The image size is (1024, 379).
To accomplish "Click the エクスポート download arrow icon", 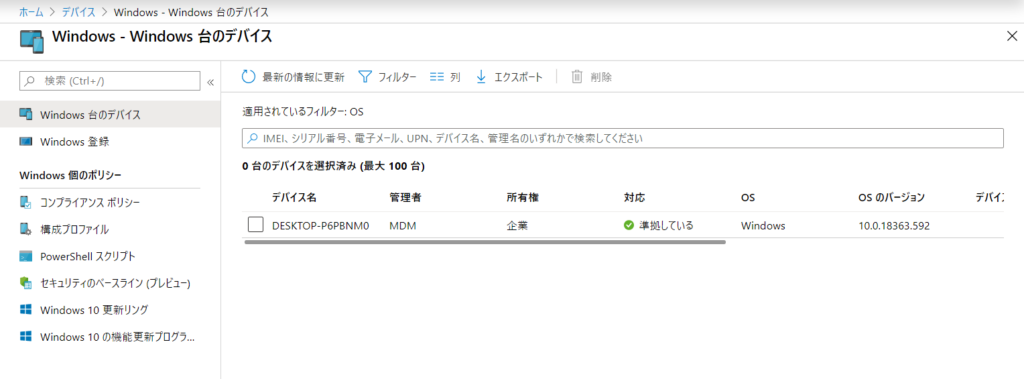I will 481,76.
